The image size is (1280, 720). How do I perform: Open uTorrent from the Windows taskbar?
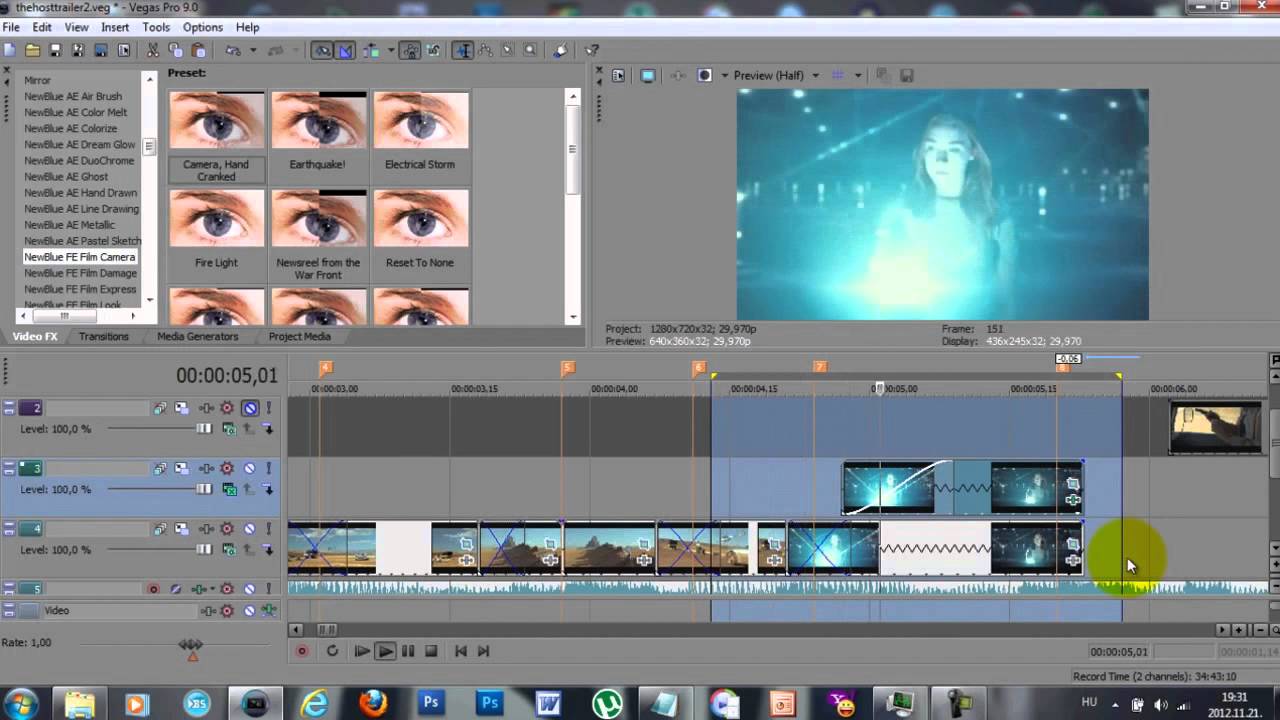point(607,704)
